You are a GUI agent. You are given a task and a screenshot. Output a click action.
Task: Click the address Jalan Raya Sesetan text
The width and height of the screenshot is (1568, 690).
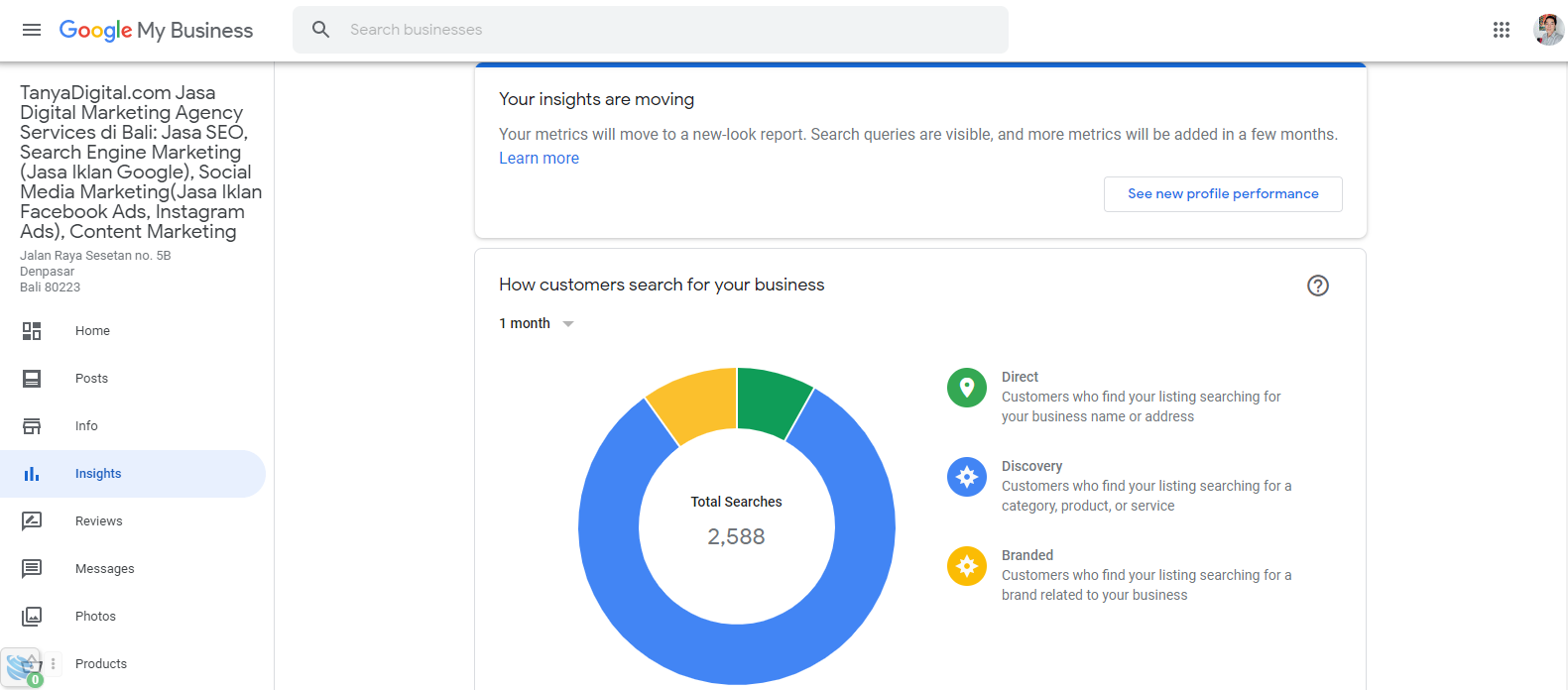tap(95, 256)
